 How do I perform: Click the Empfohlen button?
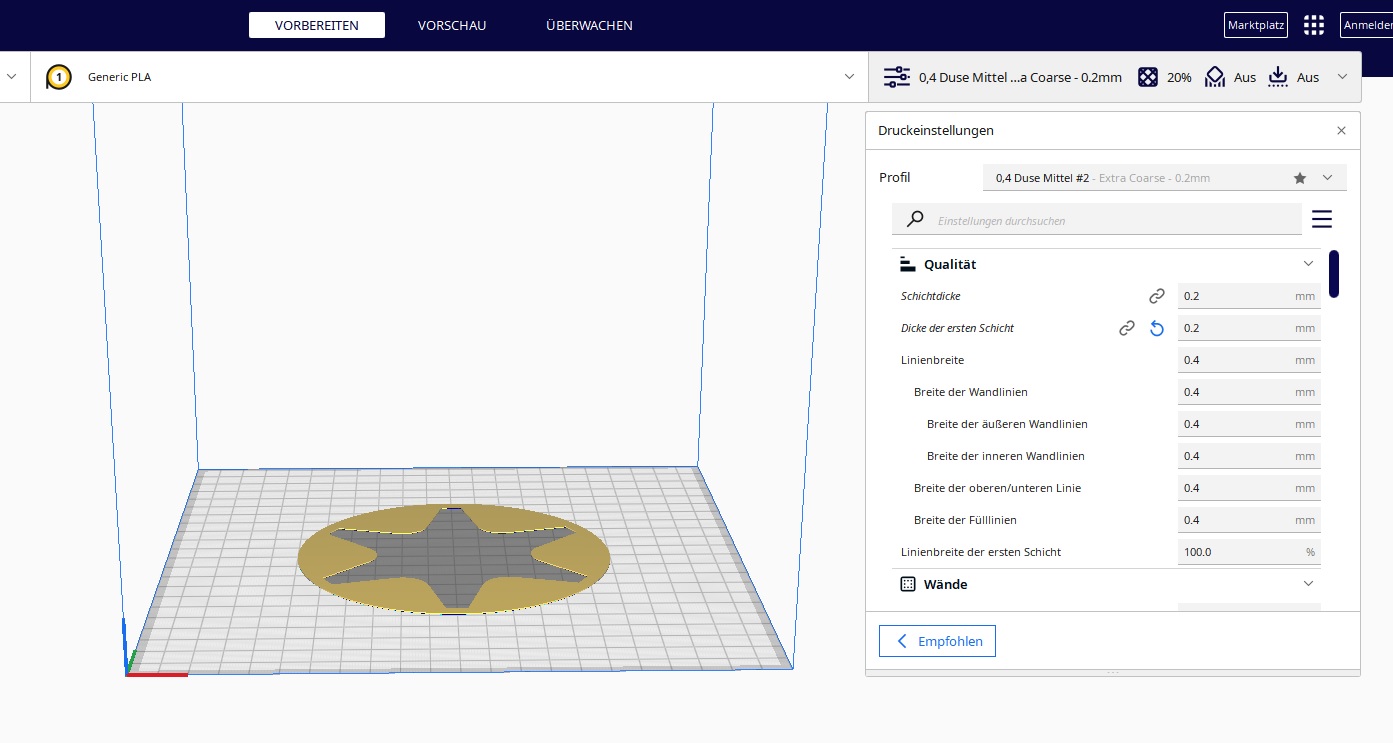pos(937,641)
